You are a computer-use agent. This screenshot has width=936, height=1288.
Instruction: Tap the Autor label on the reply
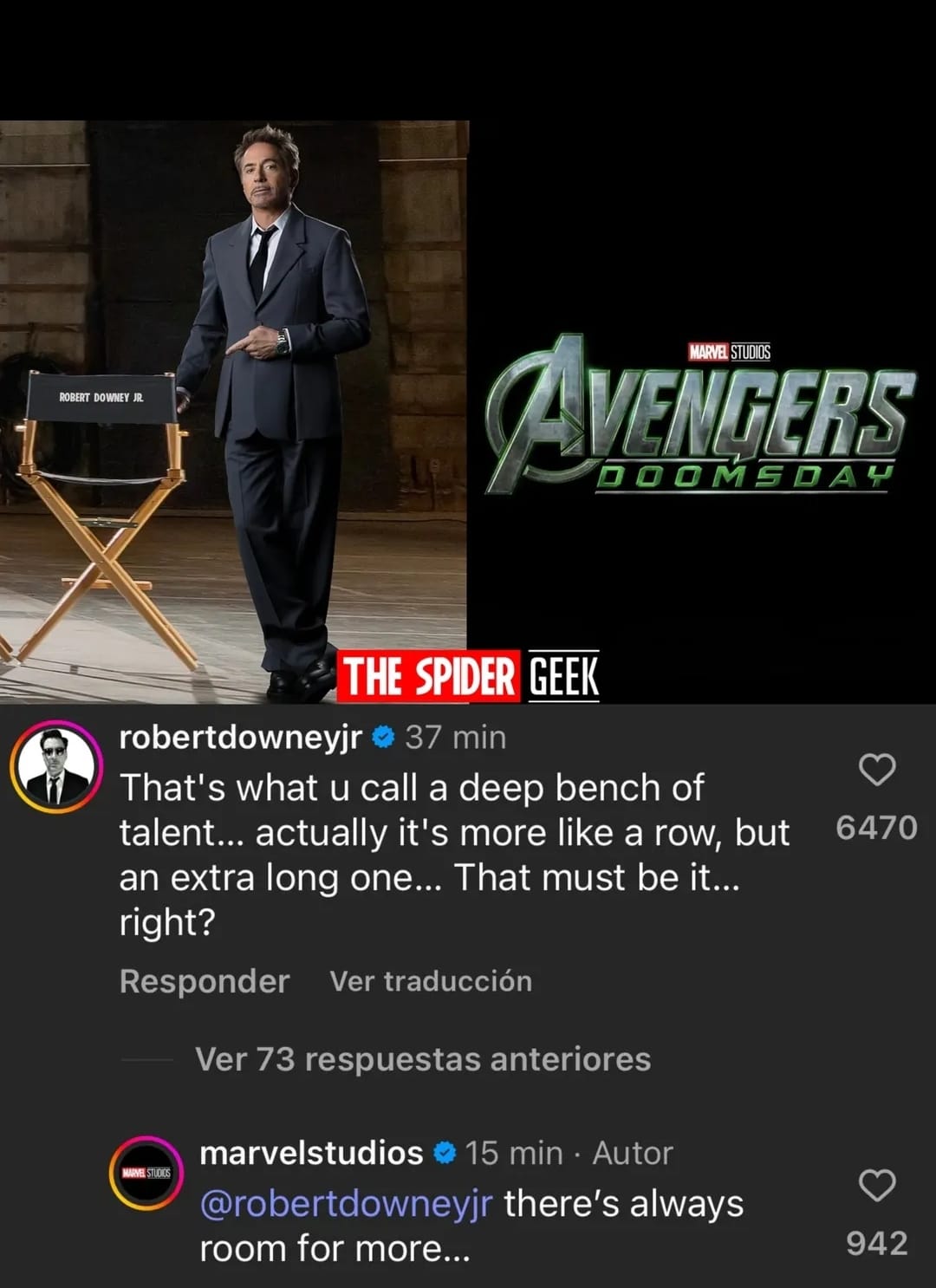tap(633, 1154)
